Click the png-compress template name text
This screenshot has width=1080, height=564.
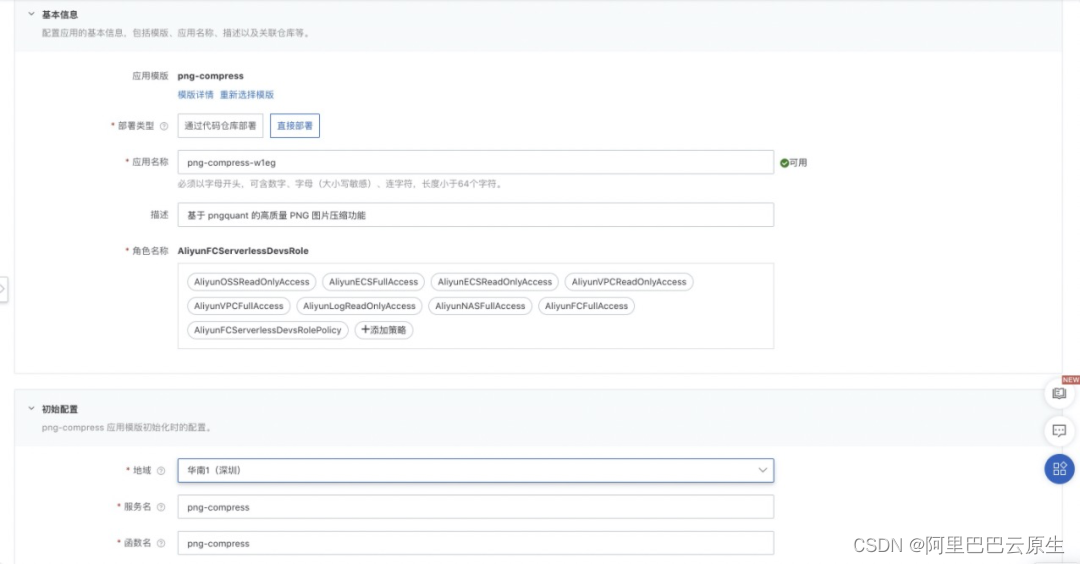coord(211,76)
